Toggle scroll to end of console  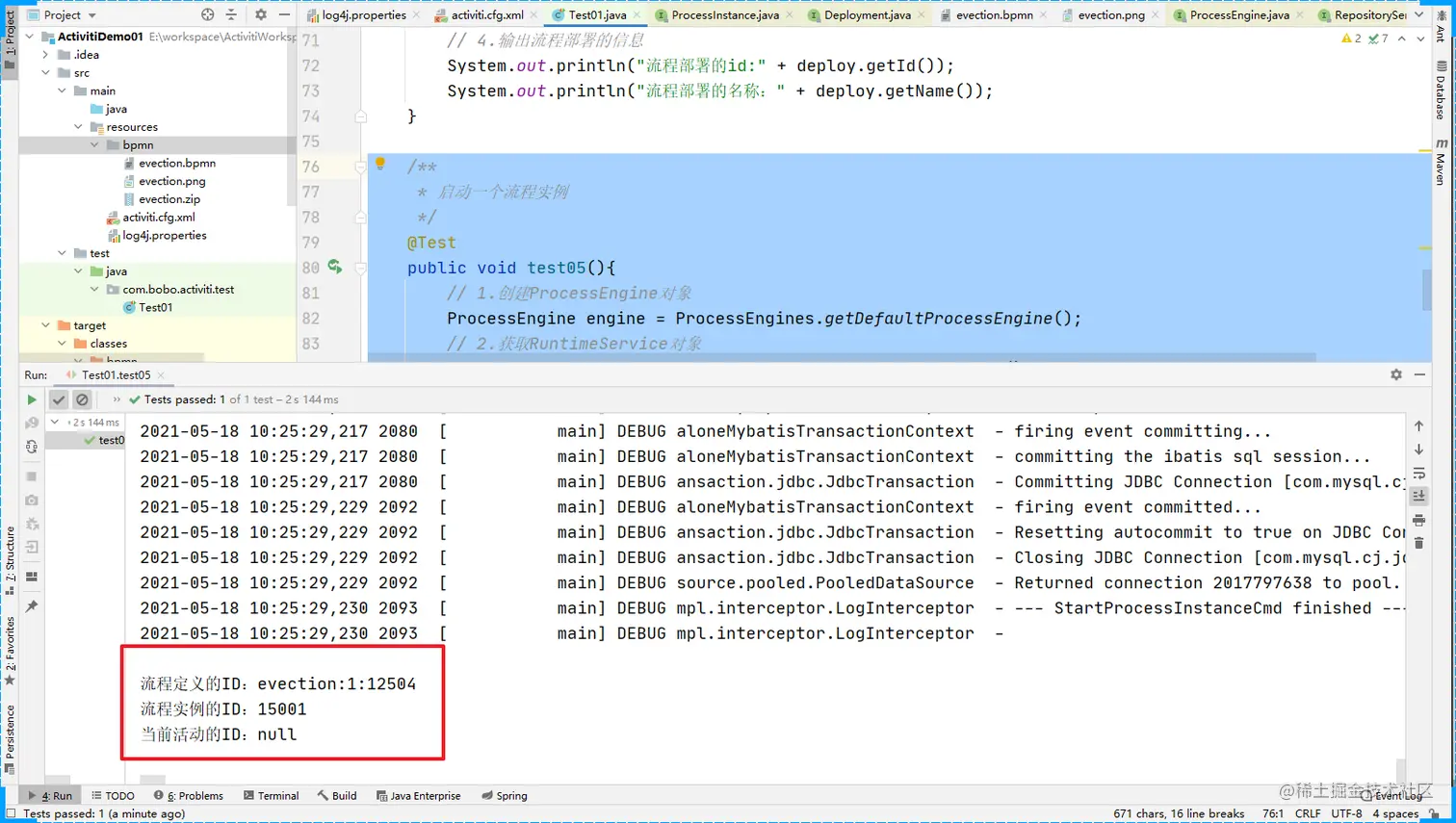pyautogui.click(x=1418, y=497)
